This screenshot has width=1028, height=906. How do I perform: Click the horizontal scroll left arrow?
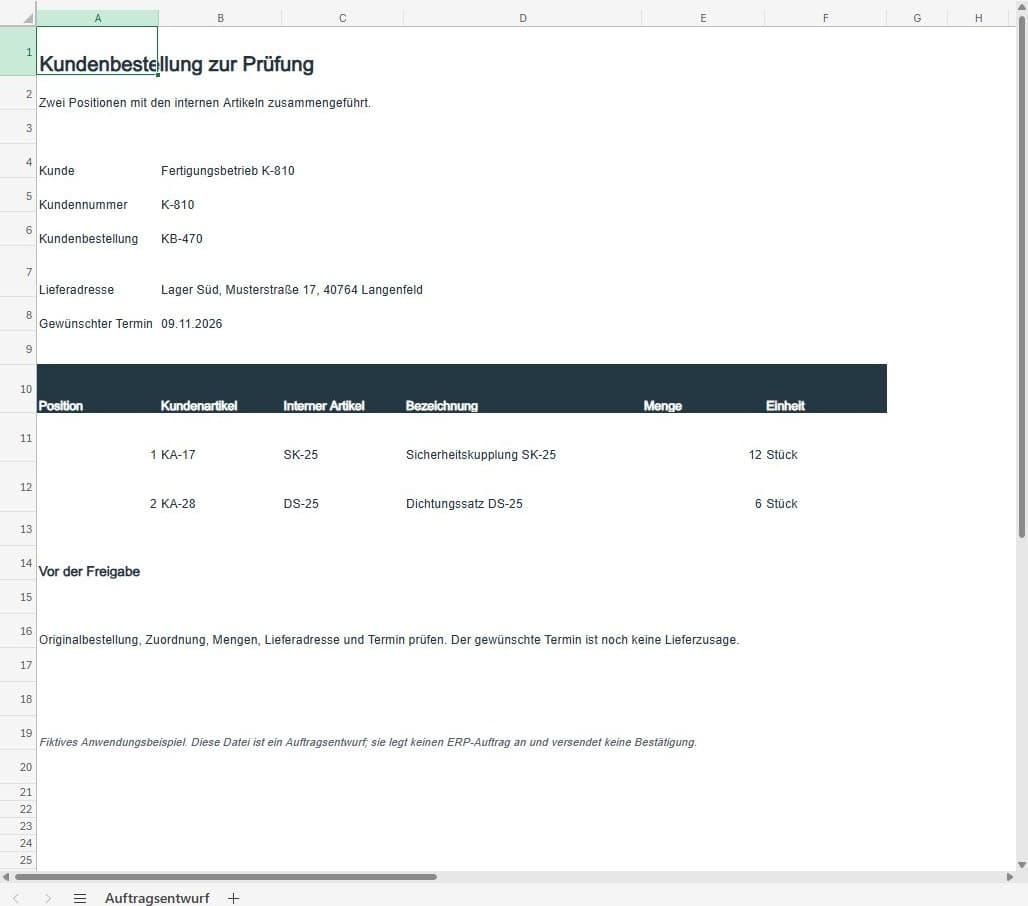click(x=6, y=876)
